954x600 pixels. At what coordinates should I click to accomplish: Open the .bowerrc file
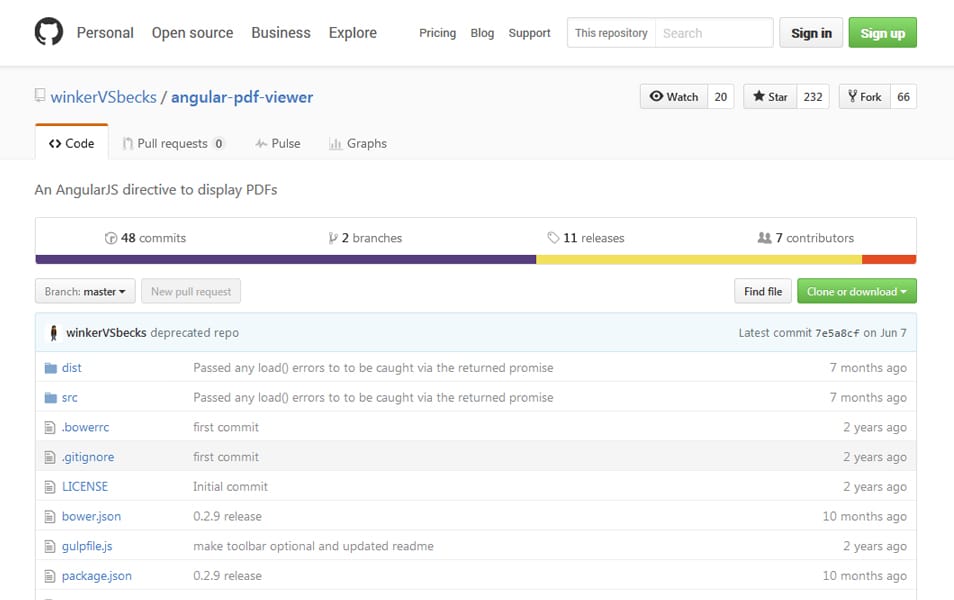[86, 427]
